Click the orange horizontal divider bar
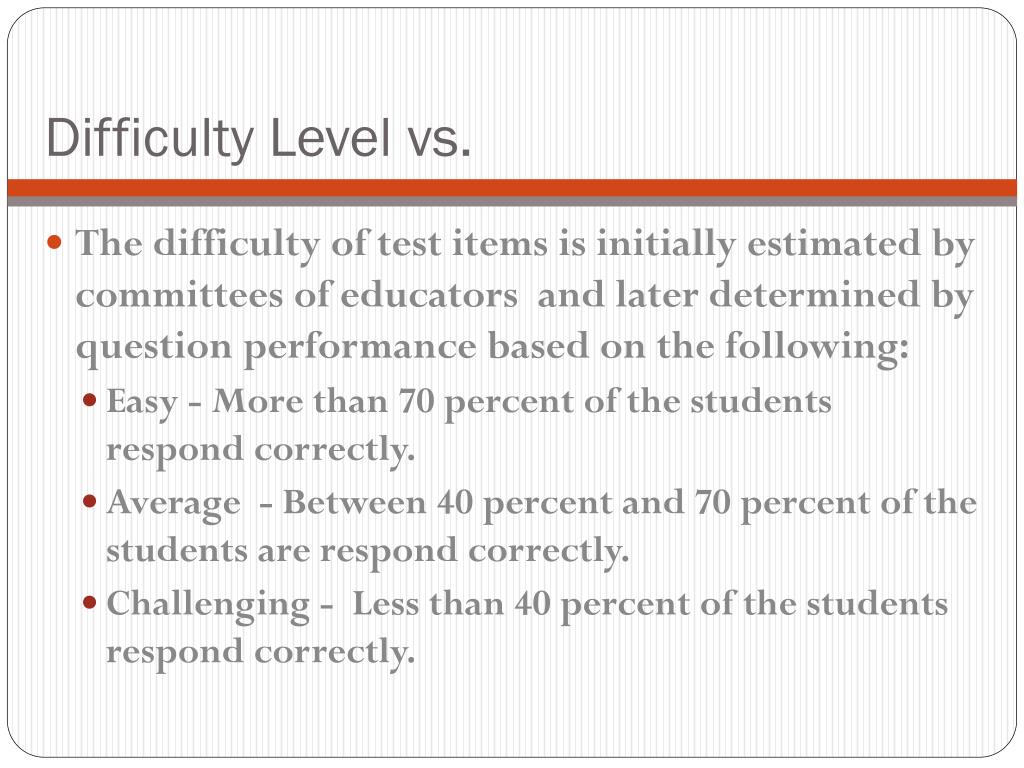 (512, 187)
